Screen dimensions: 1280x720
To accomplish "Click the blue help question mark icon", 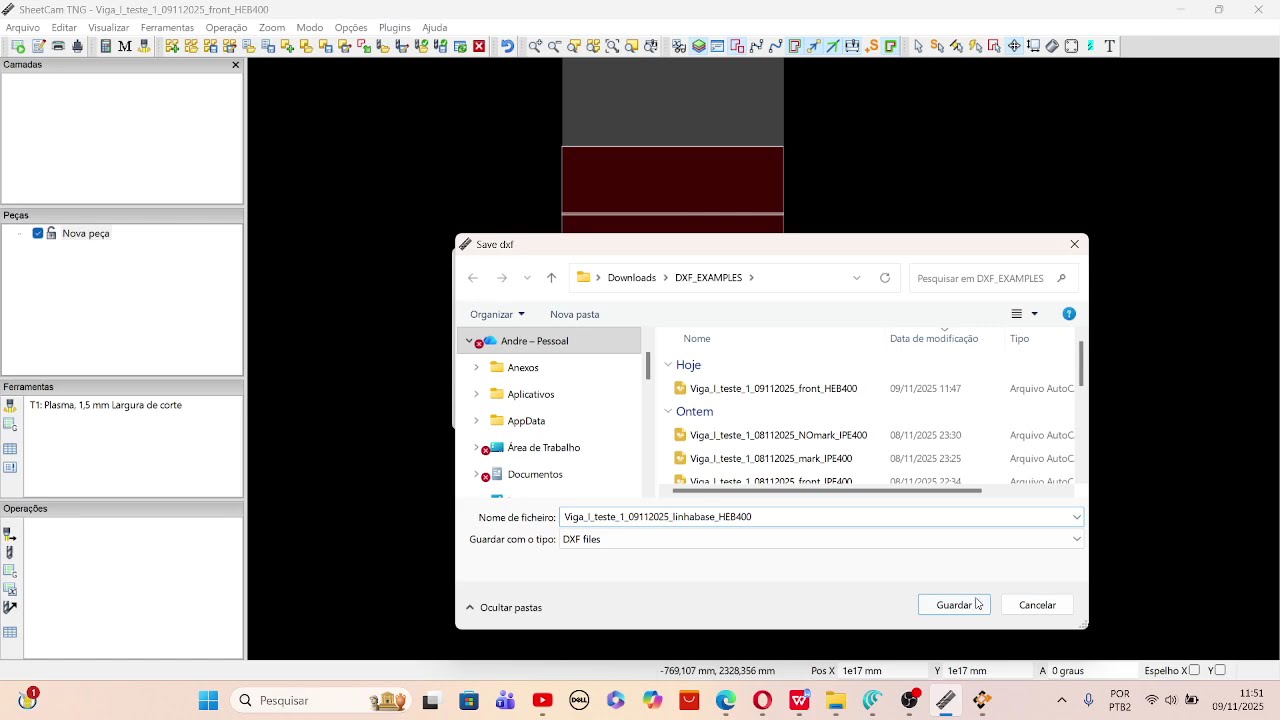I will [1069, 314].
